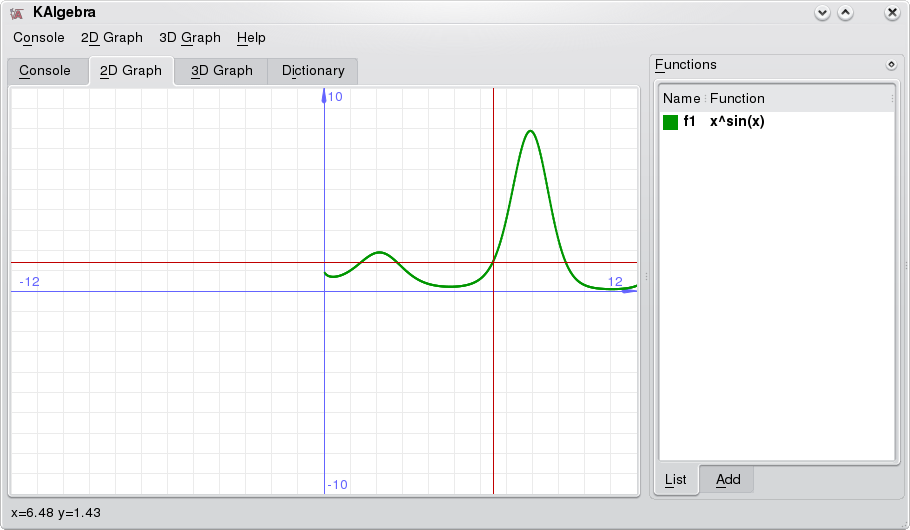Open the Dictionary tab

coord(313,71)
